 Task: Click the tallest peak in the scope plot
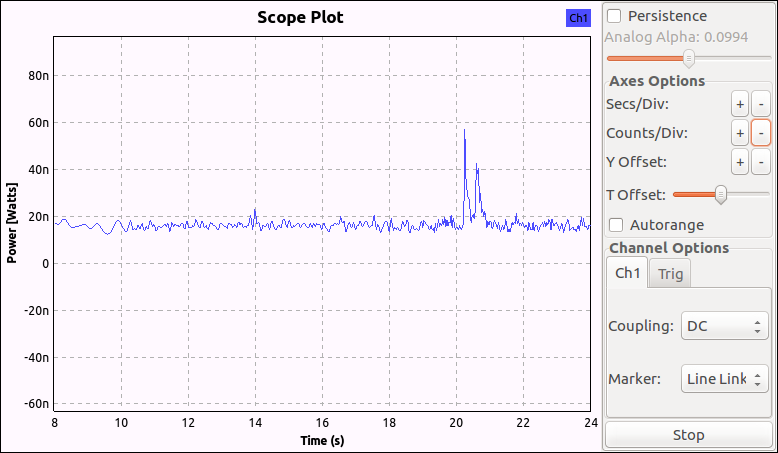(x=464, y=131)
